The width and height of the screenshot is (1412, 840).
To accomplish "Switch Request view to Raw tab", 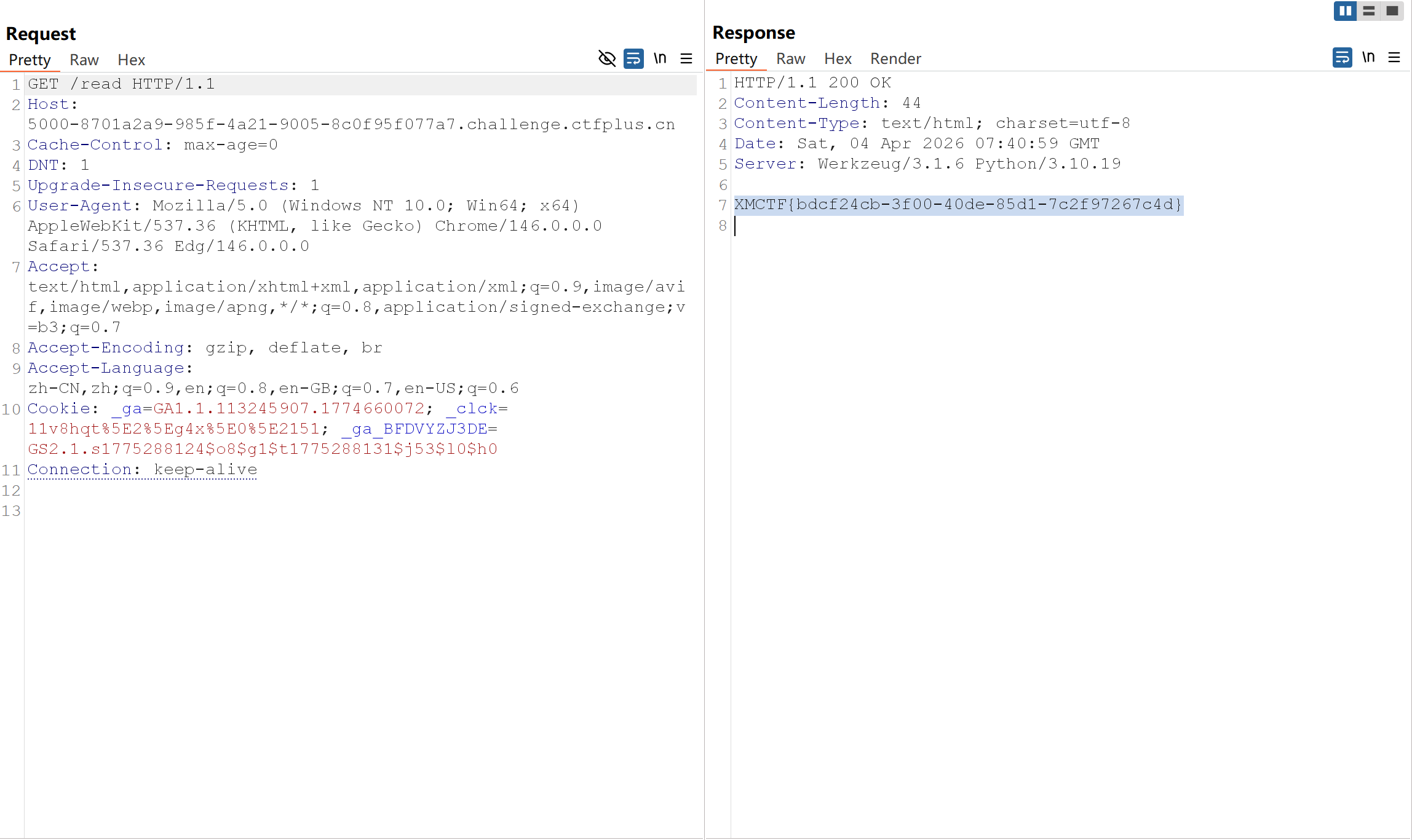I will tap(84, 60).
